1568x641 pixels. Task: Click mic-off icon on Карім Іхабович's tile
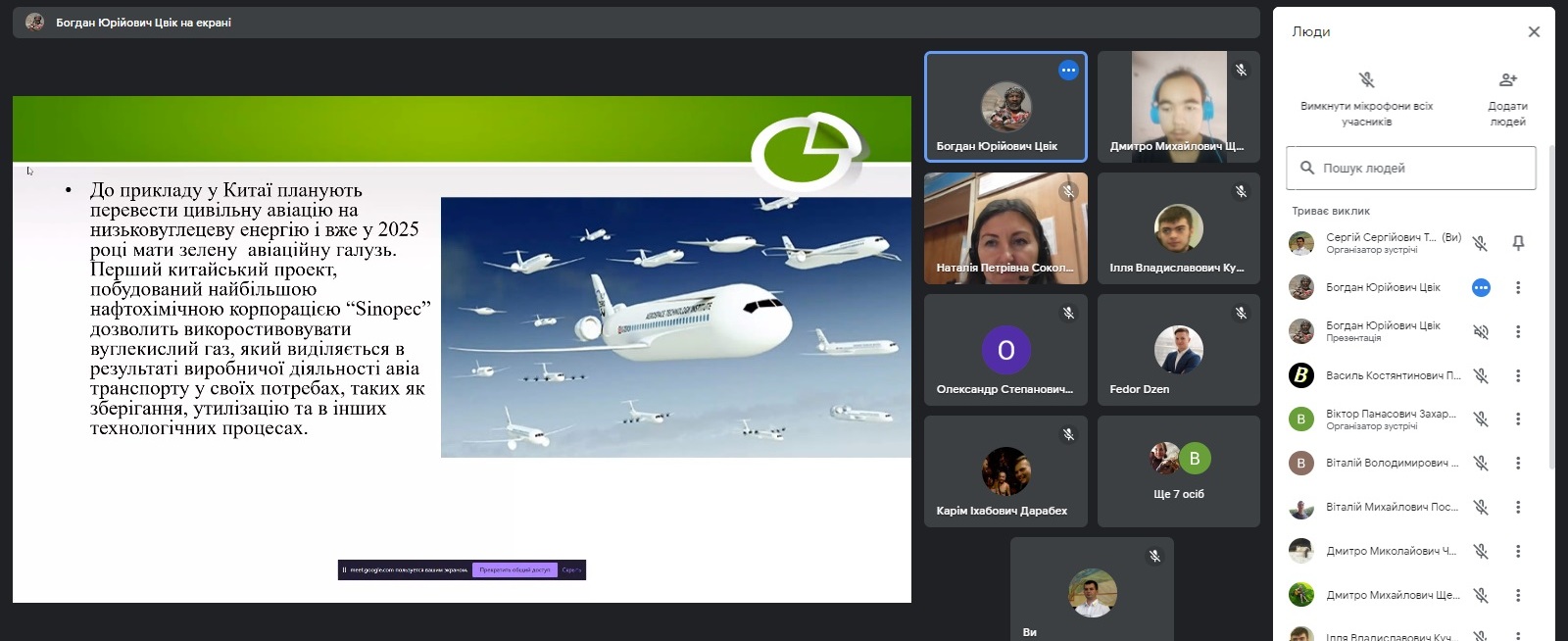point(1068,435)
